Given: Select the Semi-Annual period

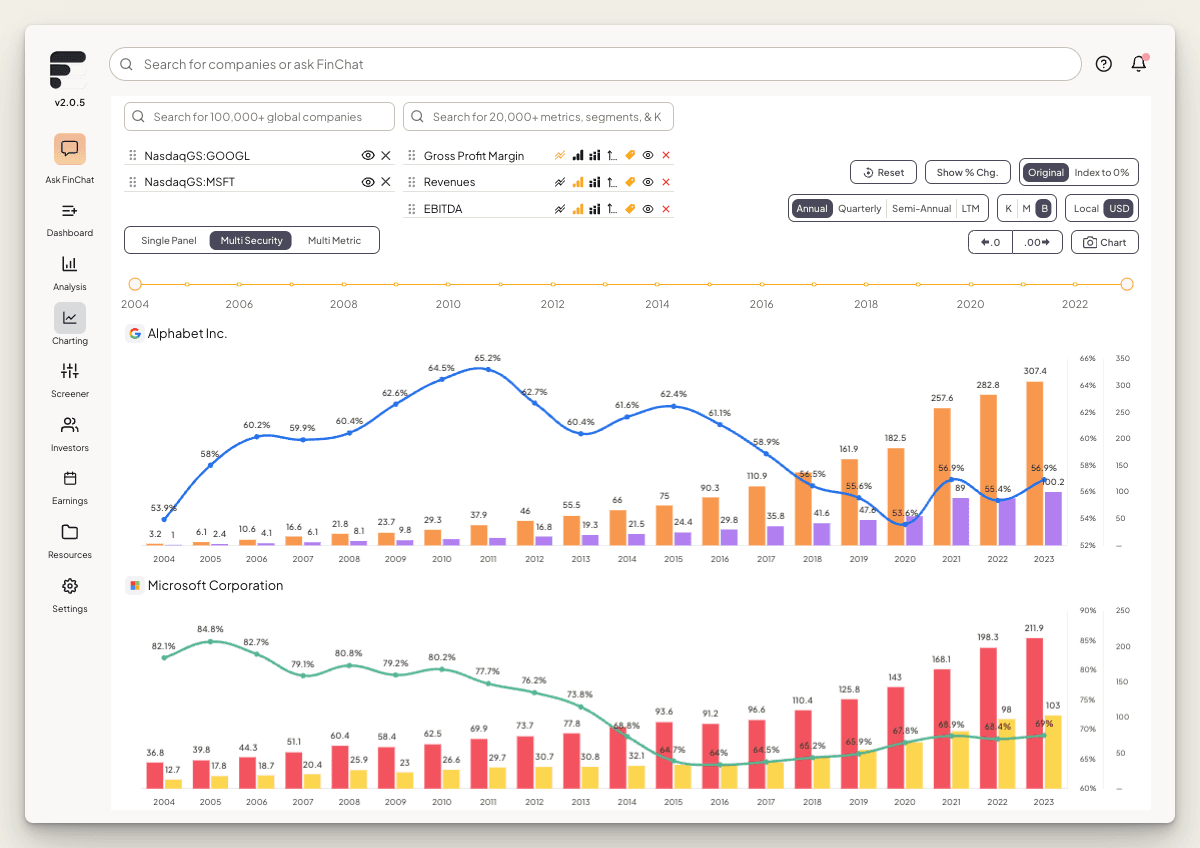Looking at the screenshot, I should click(922, 208).
